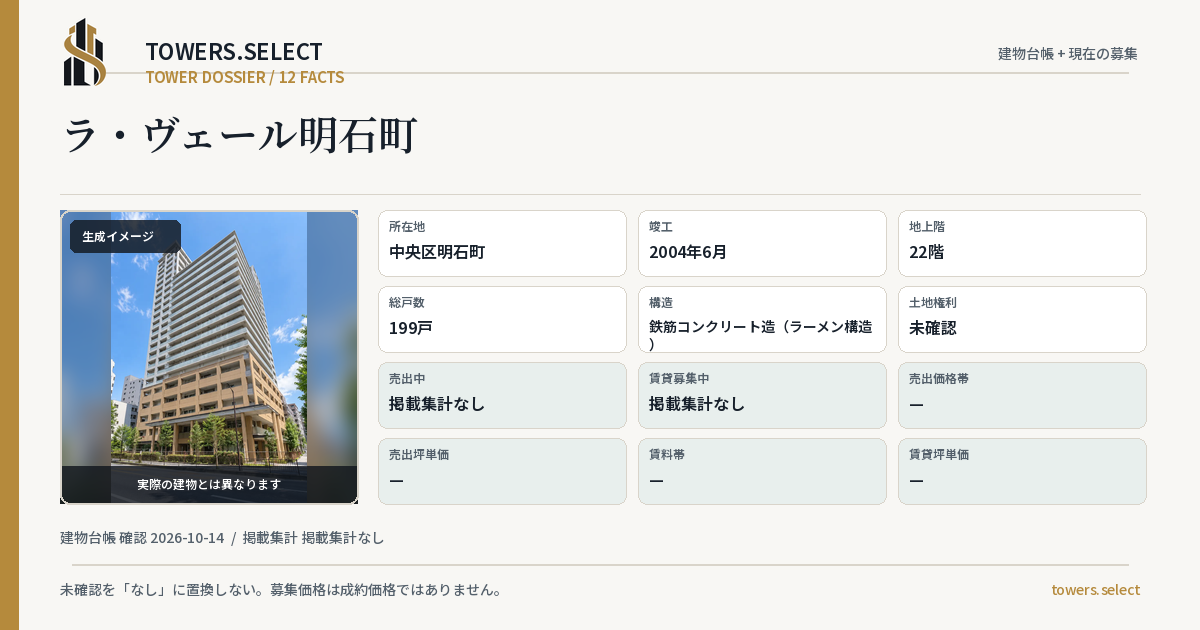This screenshot has width=1200, height=630.
Task: Select the 賃貸募集中 card showing 掲載集計なし
Action: [762, 395]
